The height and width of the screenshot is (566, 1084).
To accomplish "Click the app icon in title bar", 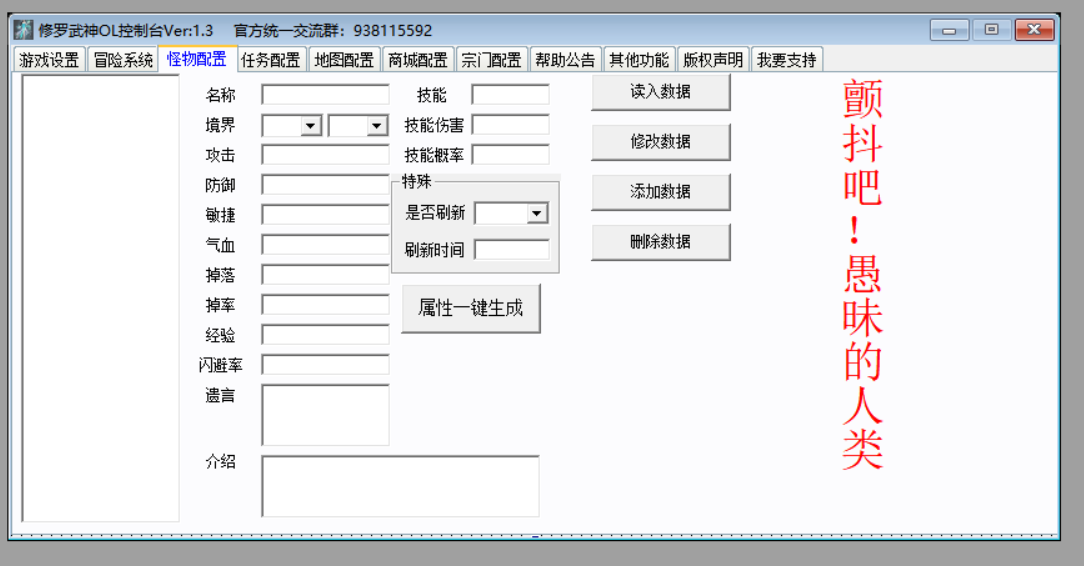I will coord(23,31).
